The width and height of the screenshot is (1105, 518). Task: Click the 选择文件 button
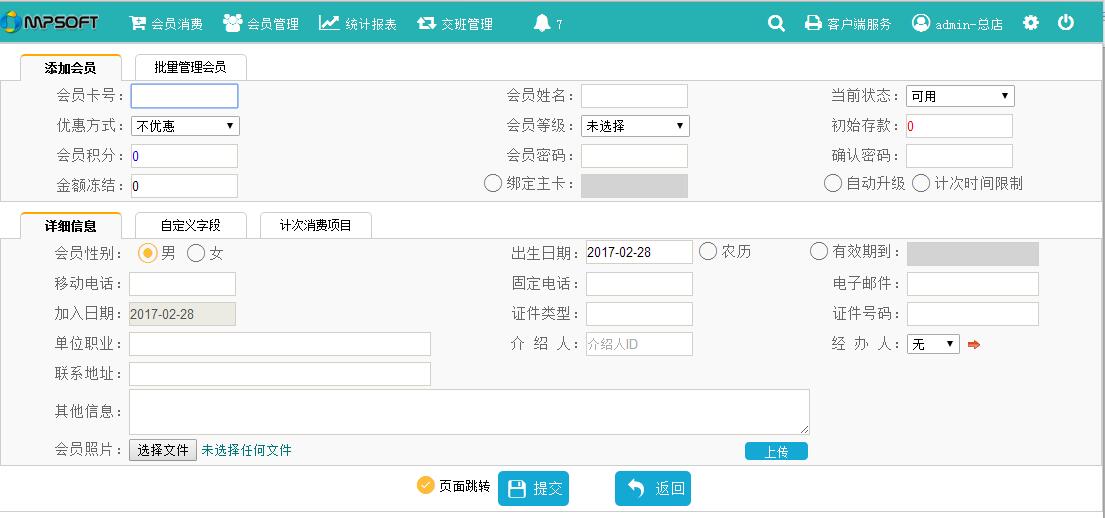[163, 450]
